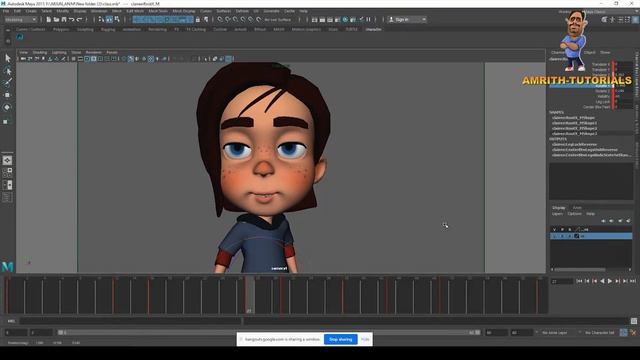Switch to the Rendering shelf tab
Screen dimensions: 640x360
point(157,29)
